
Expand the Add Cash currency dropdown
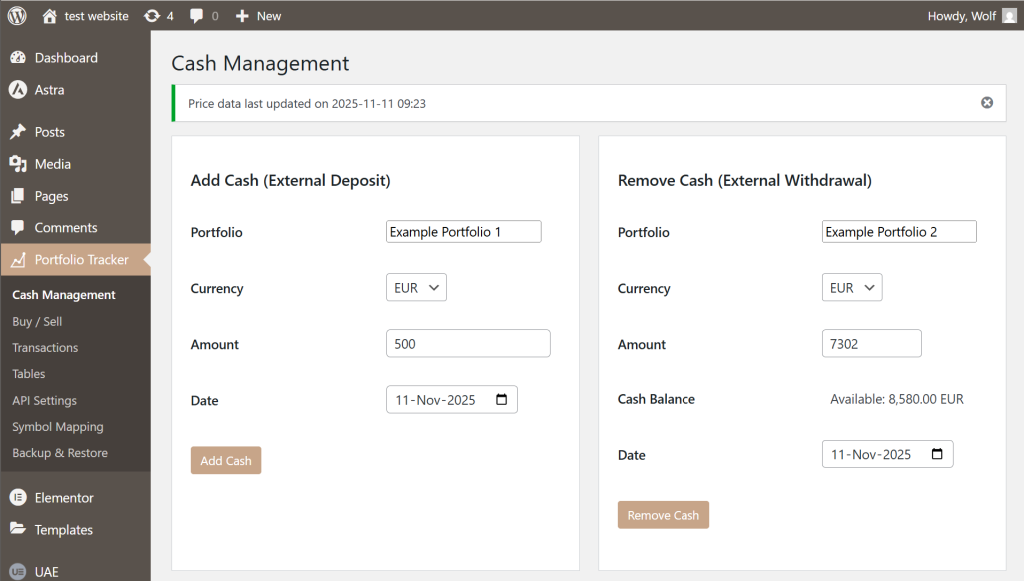(x=416, y=288)
